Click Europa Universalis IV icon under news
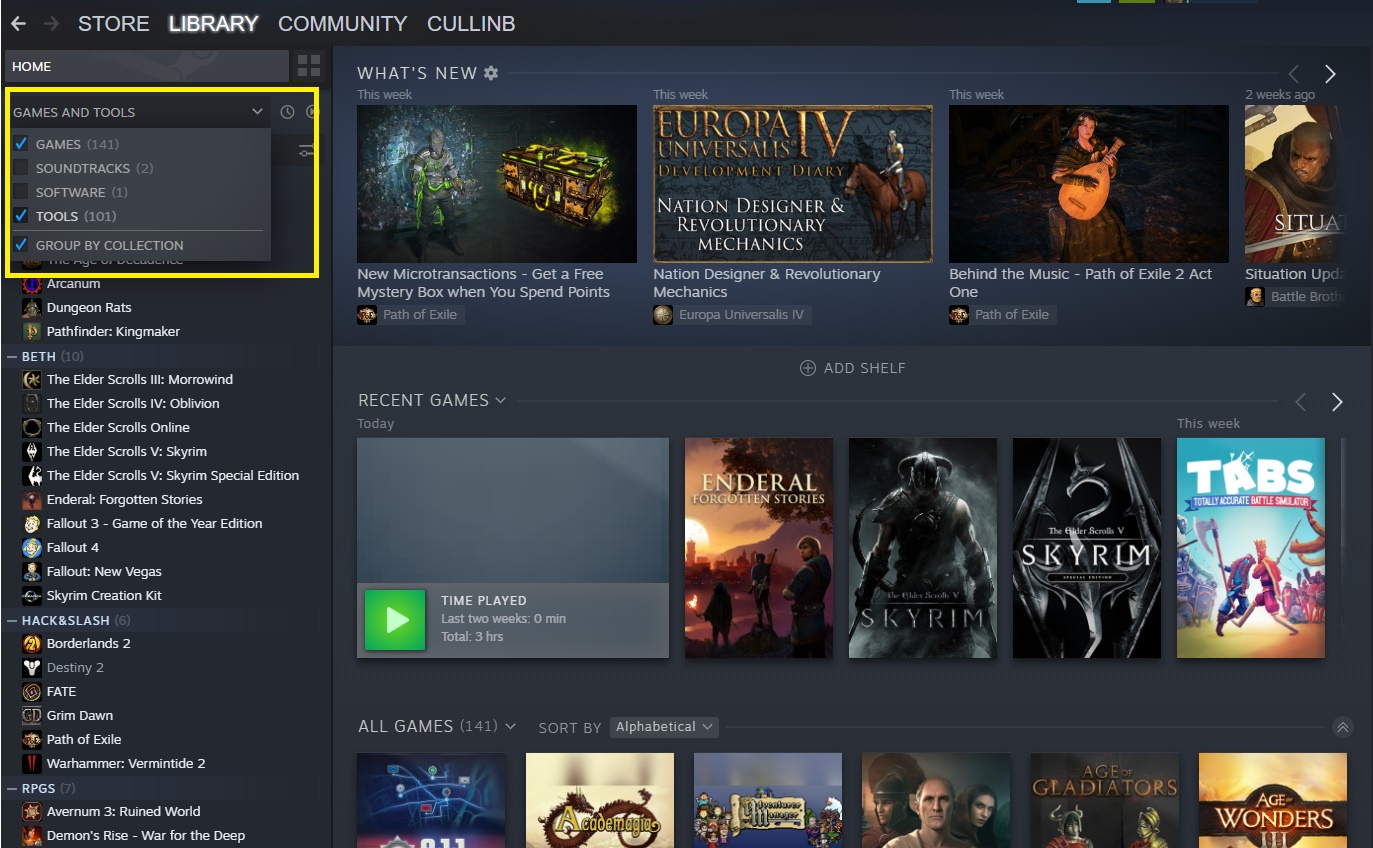 click(x=663, y=315)
